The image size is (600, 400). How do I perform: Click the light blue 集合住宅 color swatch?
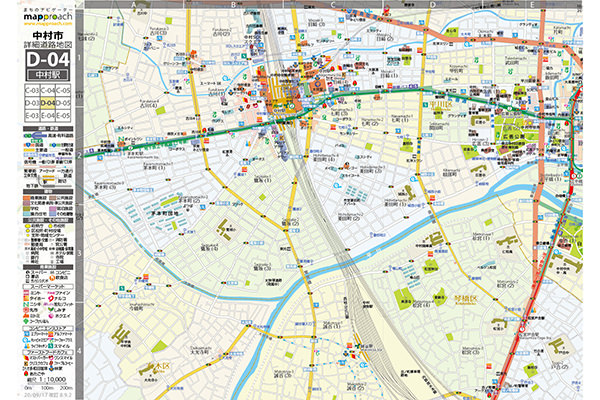(27, 214)
